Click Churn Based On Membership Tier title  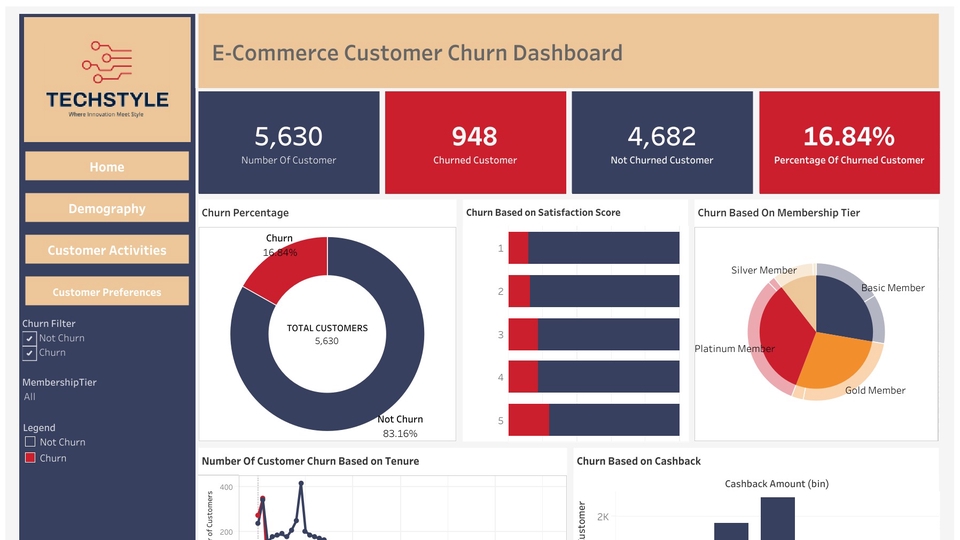click(x=779, y=212)
